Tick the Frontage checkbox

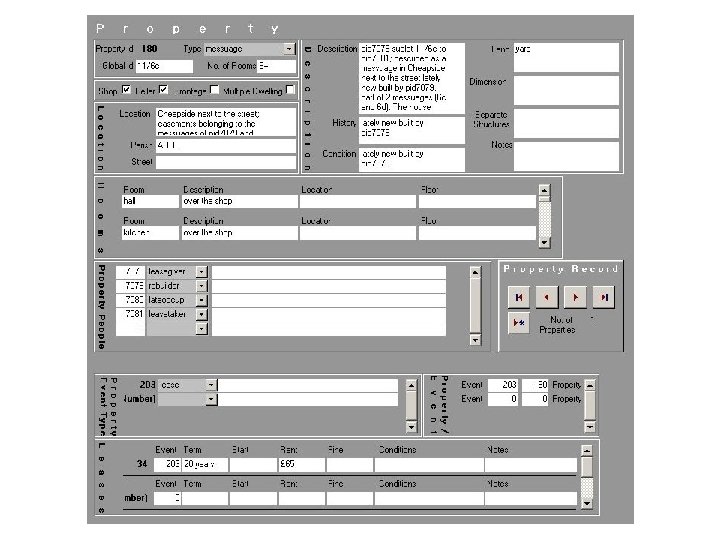(214, 90)
